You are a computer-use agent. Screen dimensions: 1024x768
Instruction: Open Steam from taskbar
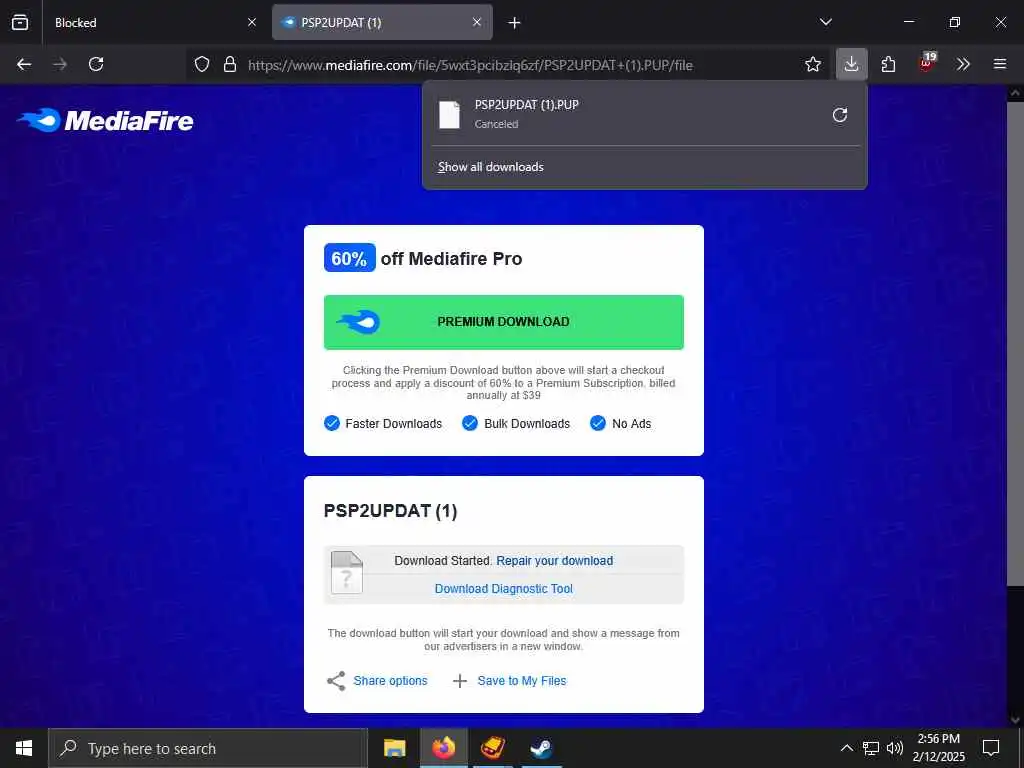tap(541, 748)
